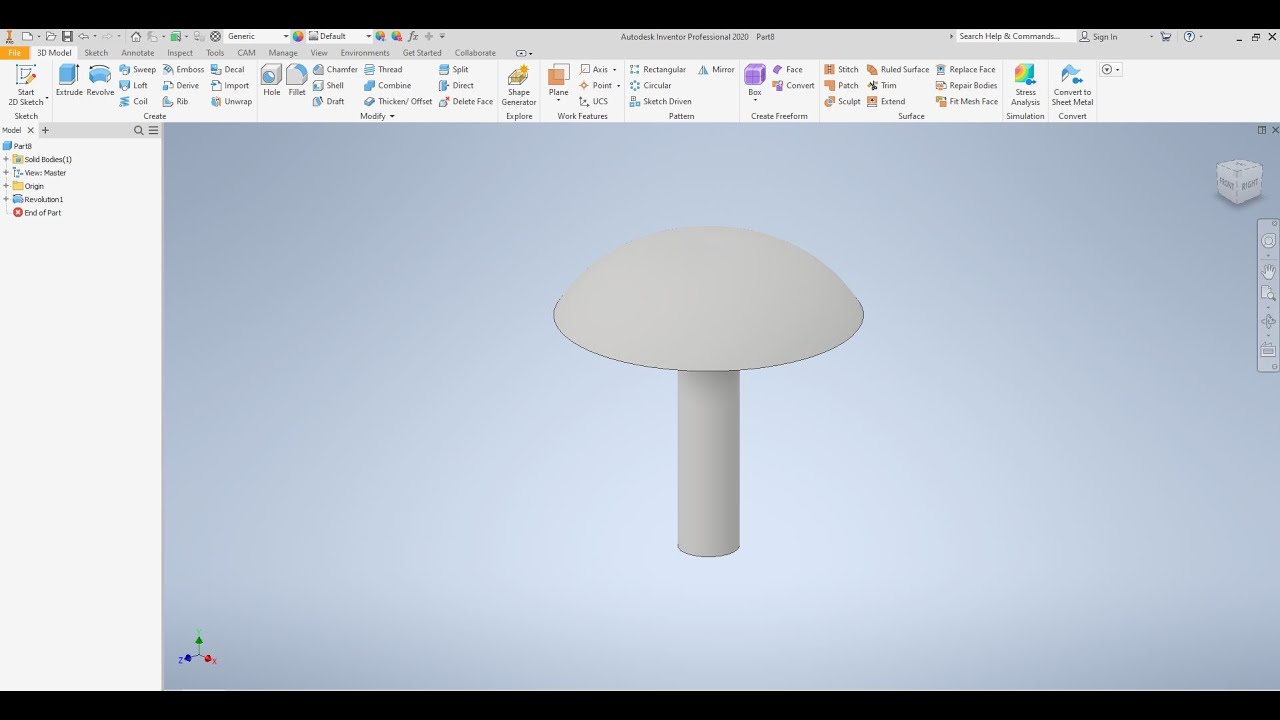Switch to the Annotate tab

138,53
